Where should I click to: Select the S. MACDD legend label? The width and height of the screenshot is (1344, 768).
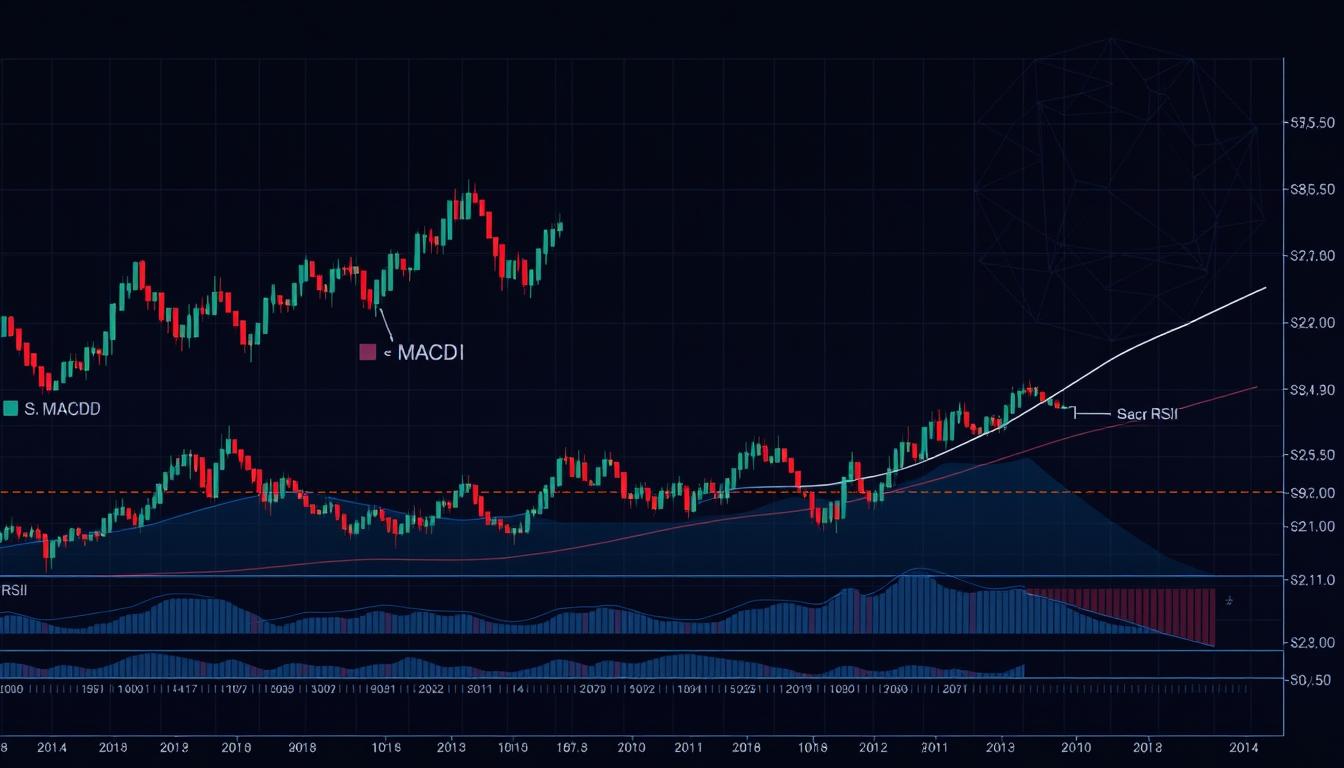(62, 409)
